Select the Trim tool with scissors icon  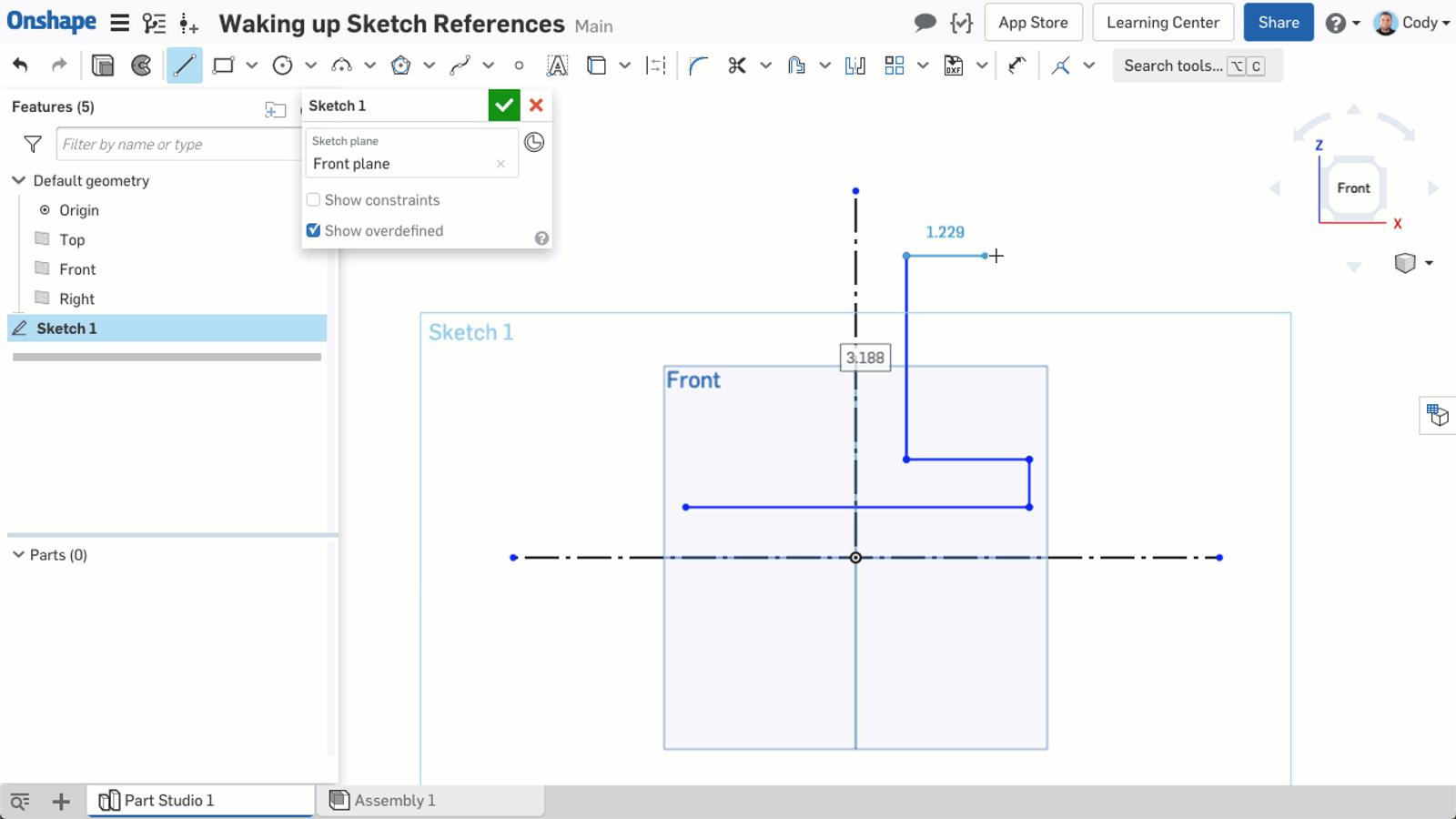737,65
